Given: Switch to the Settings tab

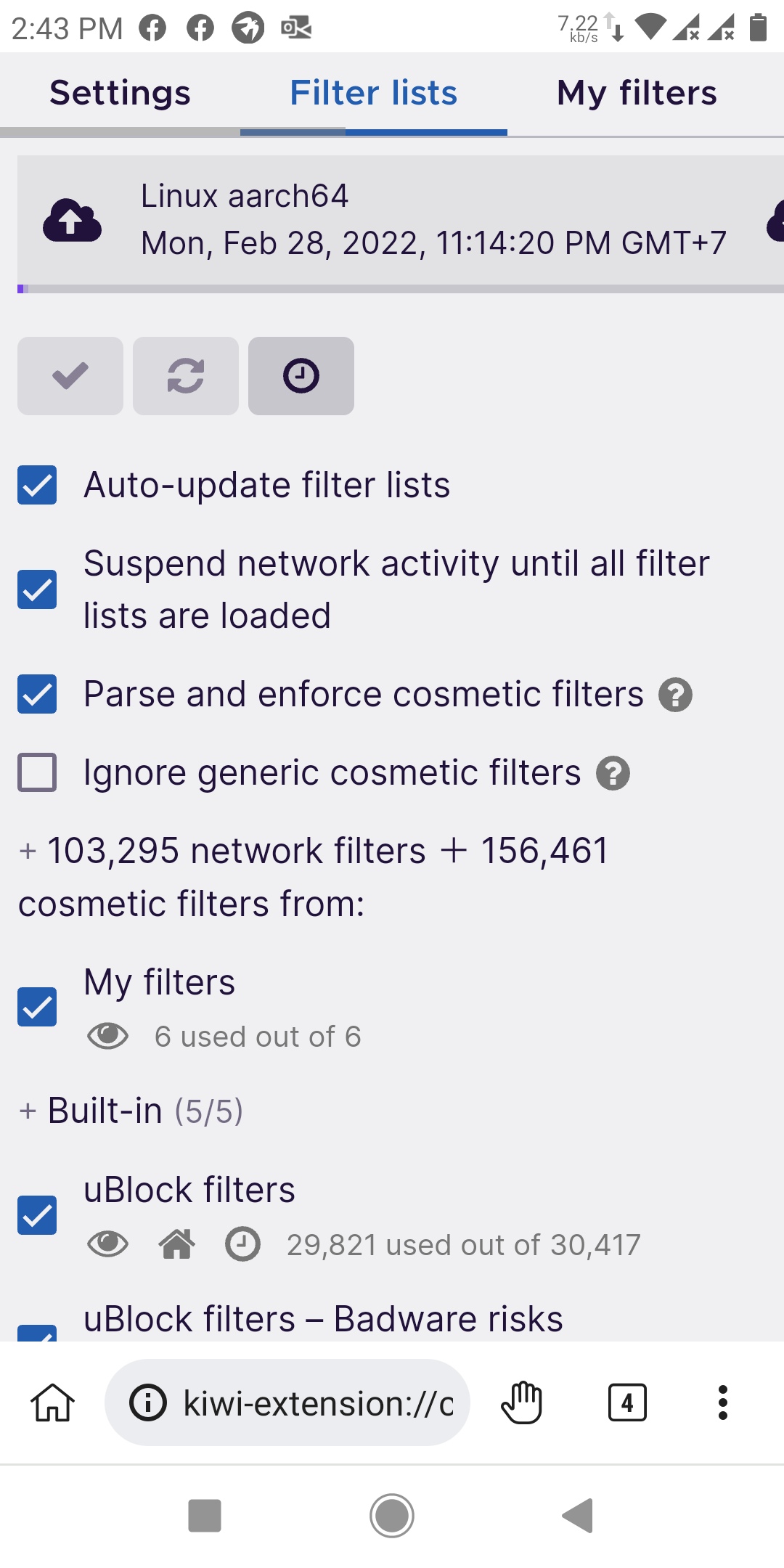Looking at the screenshot, I should [119, 92].
